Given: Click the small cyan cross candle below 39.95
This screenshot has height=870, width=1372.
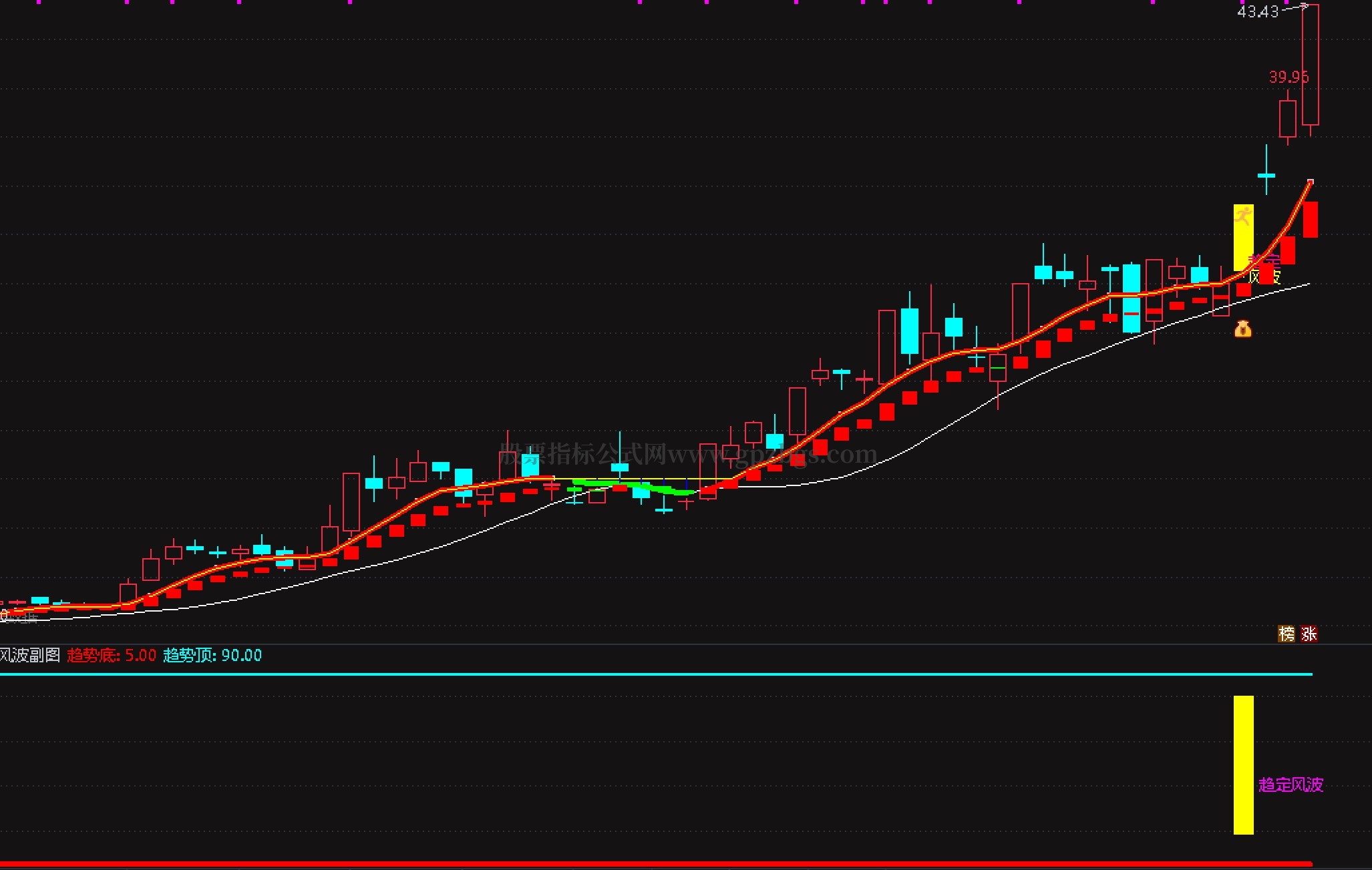Looking at the screenshot, I should (1266, 175).
